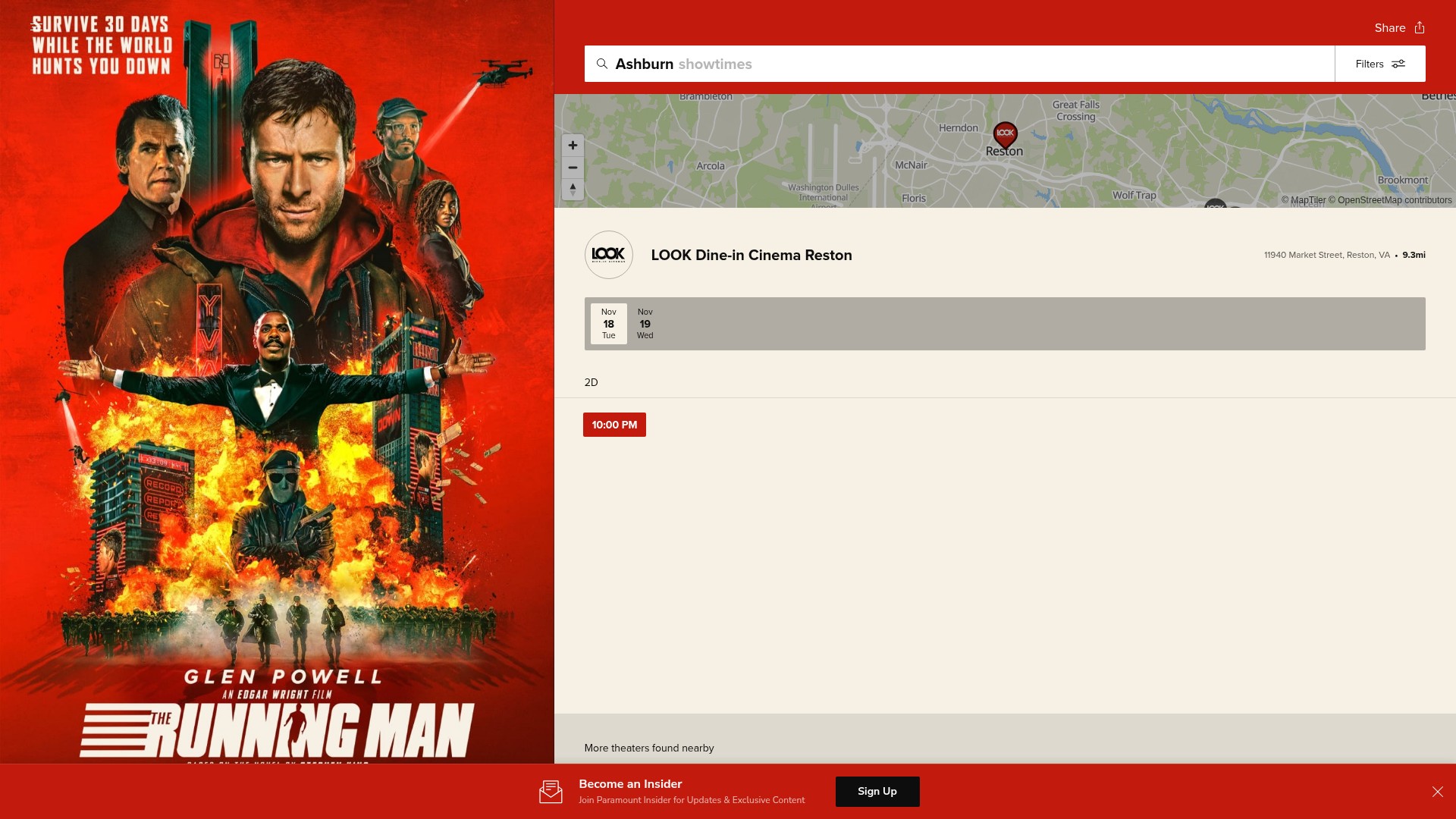1456x819 pixels.
Task: Click the Brookmont map label
Action: pyautogui.click(x=1403, y=180)
